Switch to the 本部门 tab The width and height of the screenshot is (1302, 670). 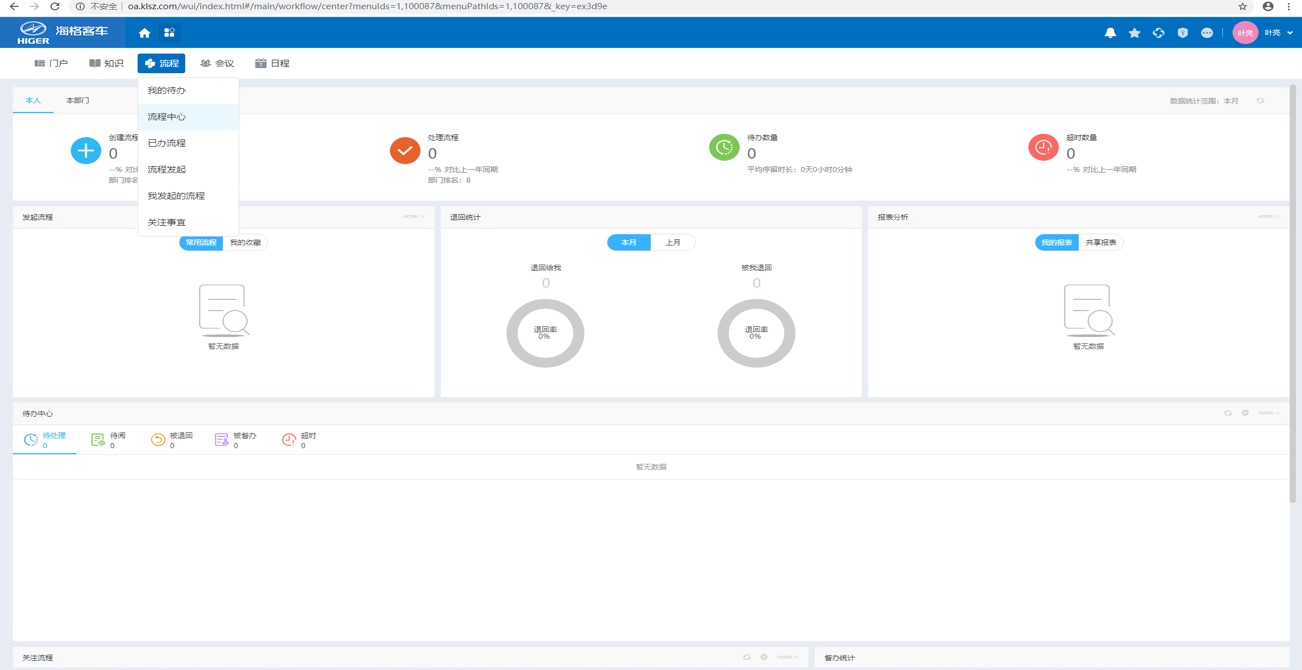[x=77, y=101]
